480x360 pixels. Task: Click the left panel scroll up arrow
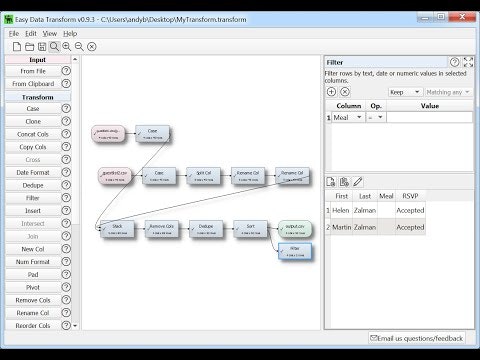tap(75, 59)
